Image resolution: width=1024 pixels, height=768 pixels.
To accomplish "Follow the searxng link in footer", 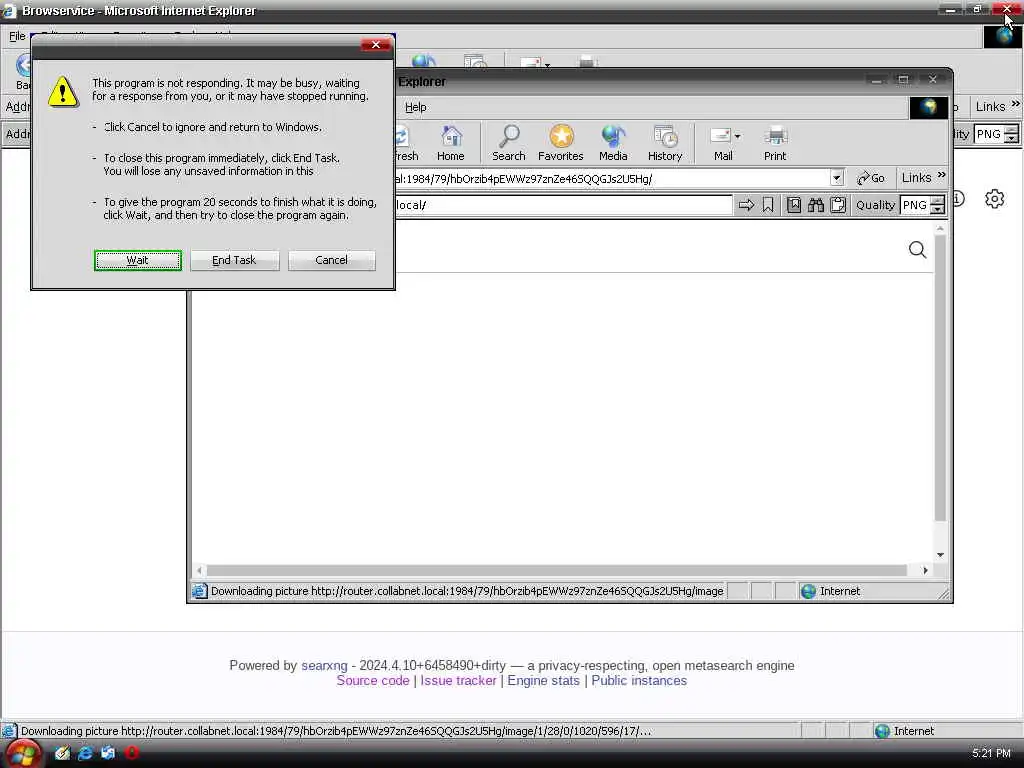I will 324,665.
